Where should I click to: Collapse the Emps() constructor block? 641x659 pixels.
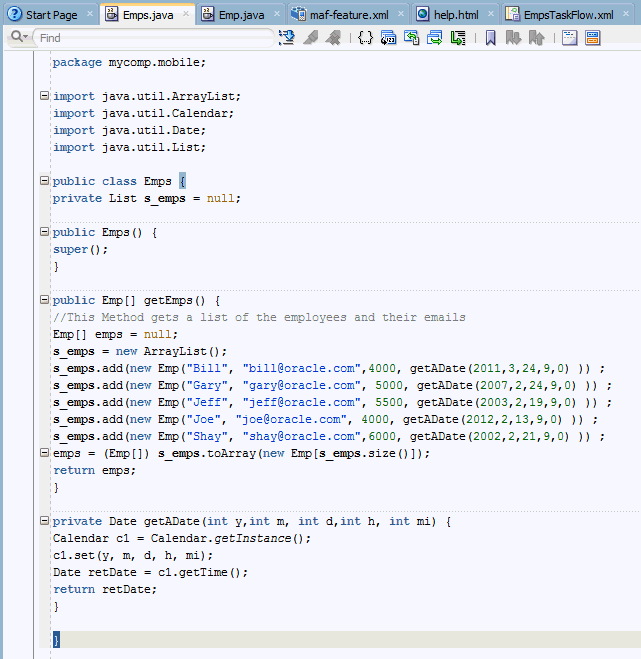[x=44, y=231]
